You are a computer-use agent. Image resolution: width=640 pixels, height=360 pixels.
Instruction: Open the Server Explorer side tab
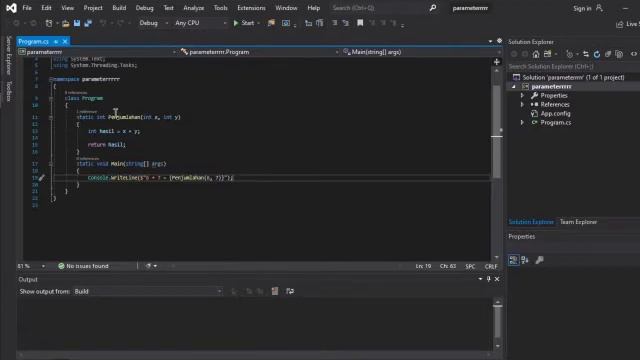tap(9, 55)
